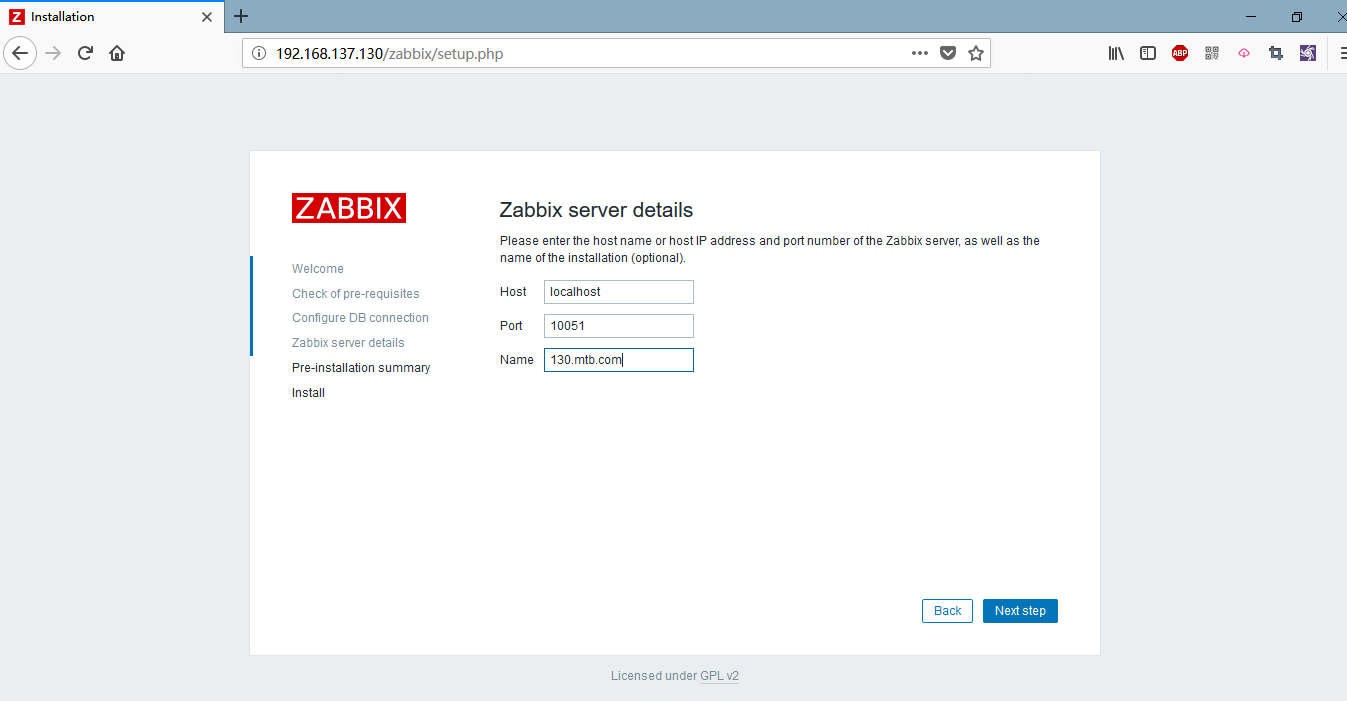Image resolution: width=1347 pixels, height=701 pixels.
Task: Click the browser Back arrow button
Action: tap(20, 53)
